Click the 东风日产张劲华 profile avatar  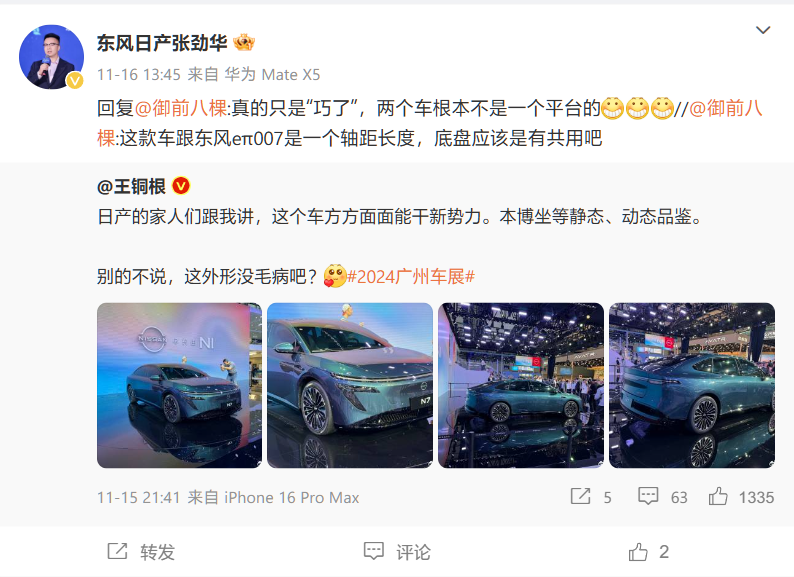[x=51, y=57]
